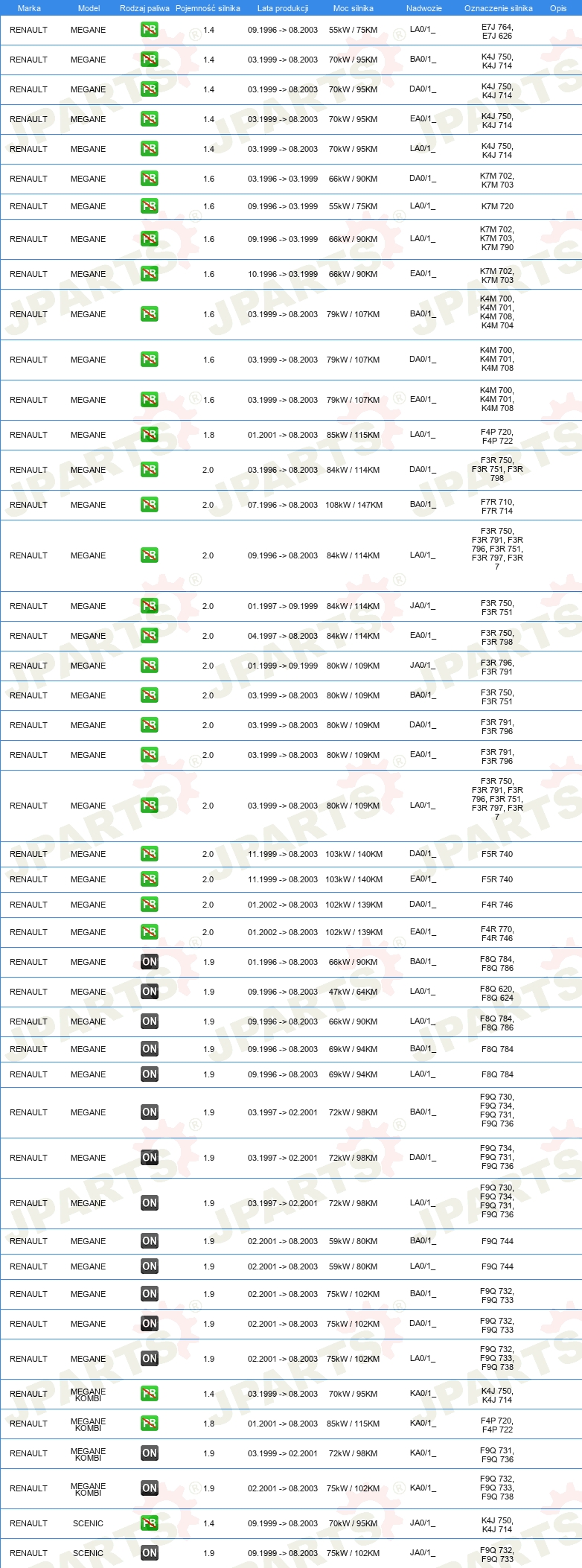The height and width of the screenshot is (1568, 582).
Task: Click the PB icon in the 10.1996 -> 03.1999 row
Action: click(x=149, y=274)
